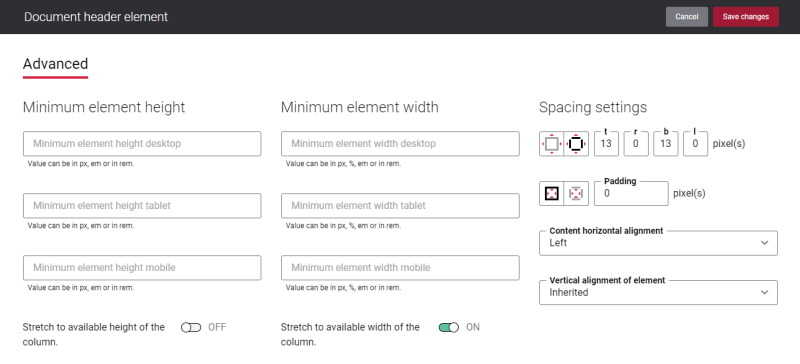
Task: Focus Minimum element height mobile field
Action: click(142, 268)
